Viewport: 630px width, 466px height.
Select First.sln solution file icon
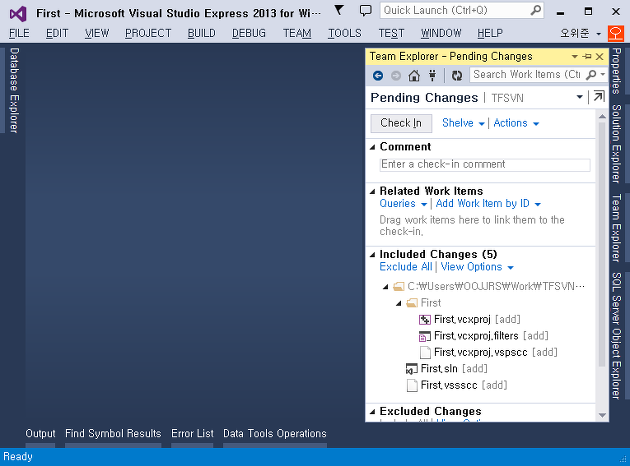tap(412, 369)
